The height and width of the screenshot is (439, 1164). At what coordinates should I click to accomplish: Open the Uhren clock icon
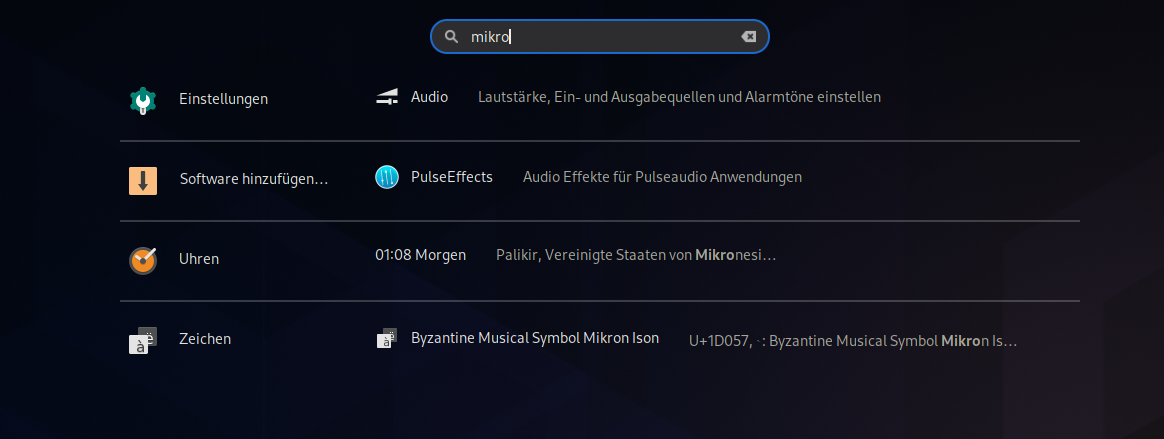click(143, 260)
